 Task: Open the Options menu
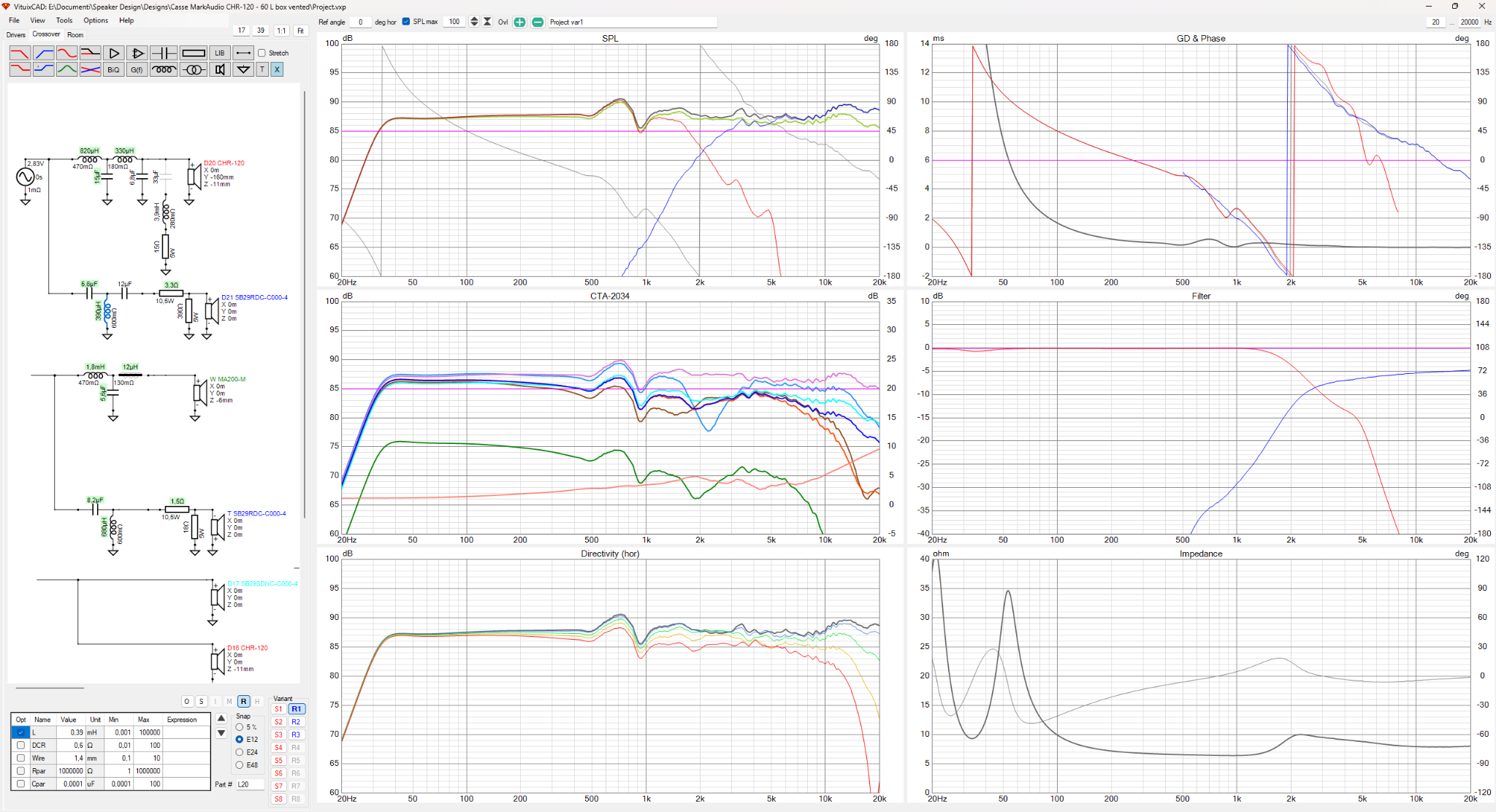(96, 20)
